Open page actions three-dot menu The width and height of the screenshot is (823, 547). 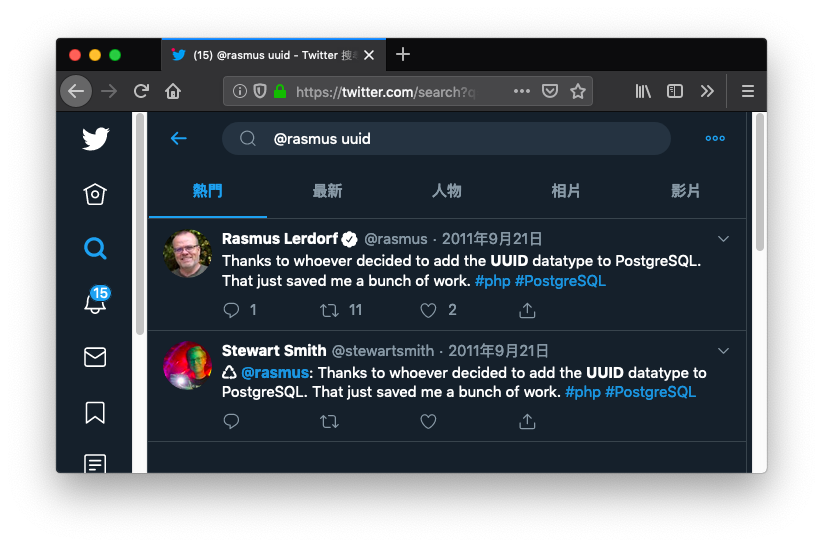point(522,91)
